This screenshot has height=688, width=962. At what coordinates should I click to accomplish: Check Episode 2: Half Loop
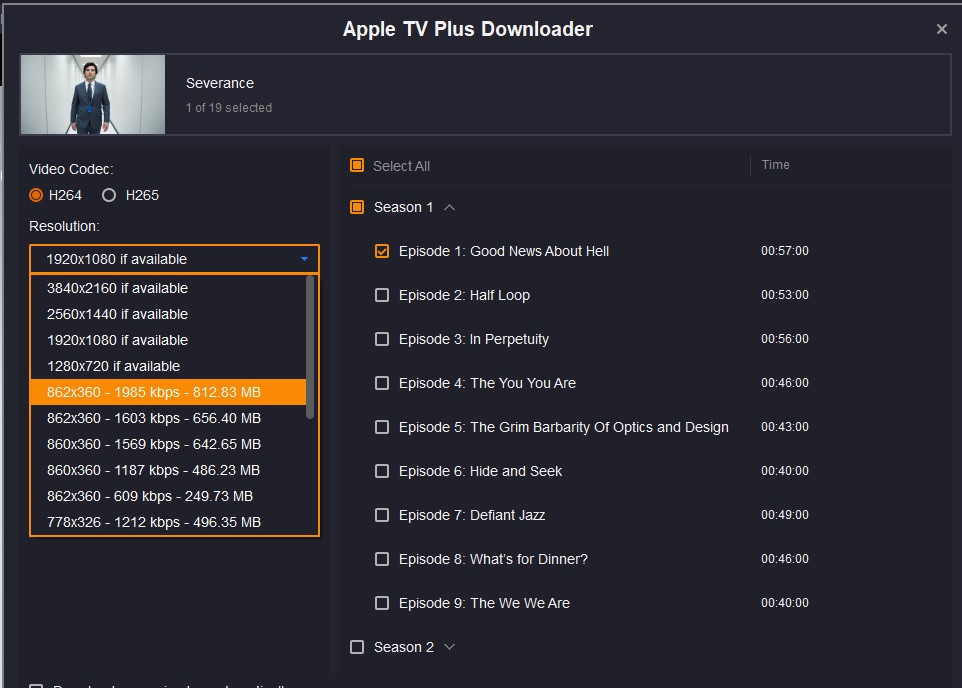[x=382, y=295]
